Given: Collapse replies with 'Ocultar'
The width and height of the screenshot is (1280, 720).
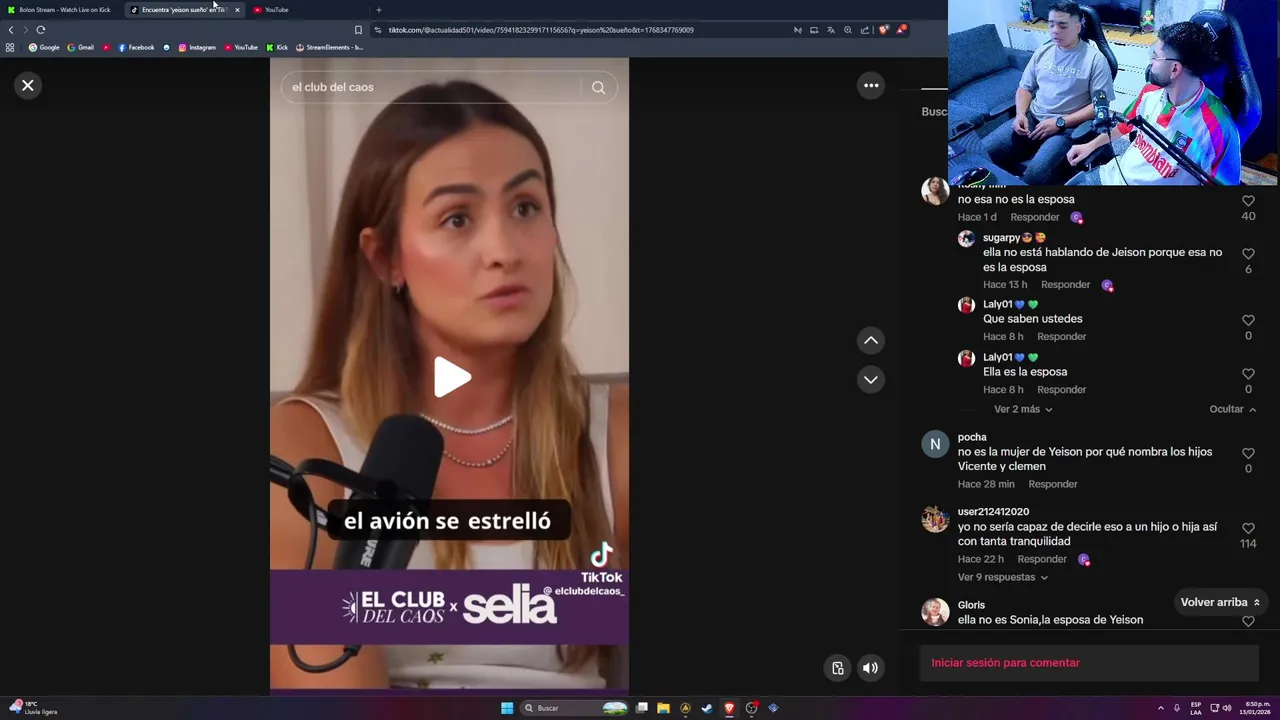Looking at the screenshot, I should [x=1232, y=409].
